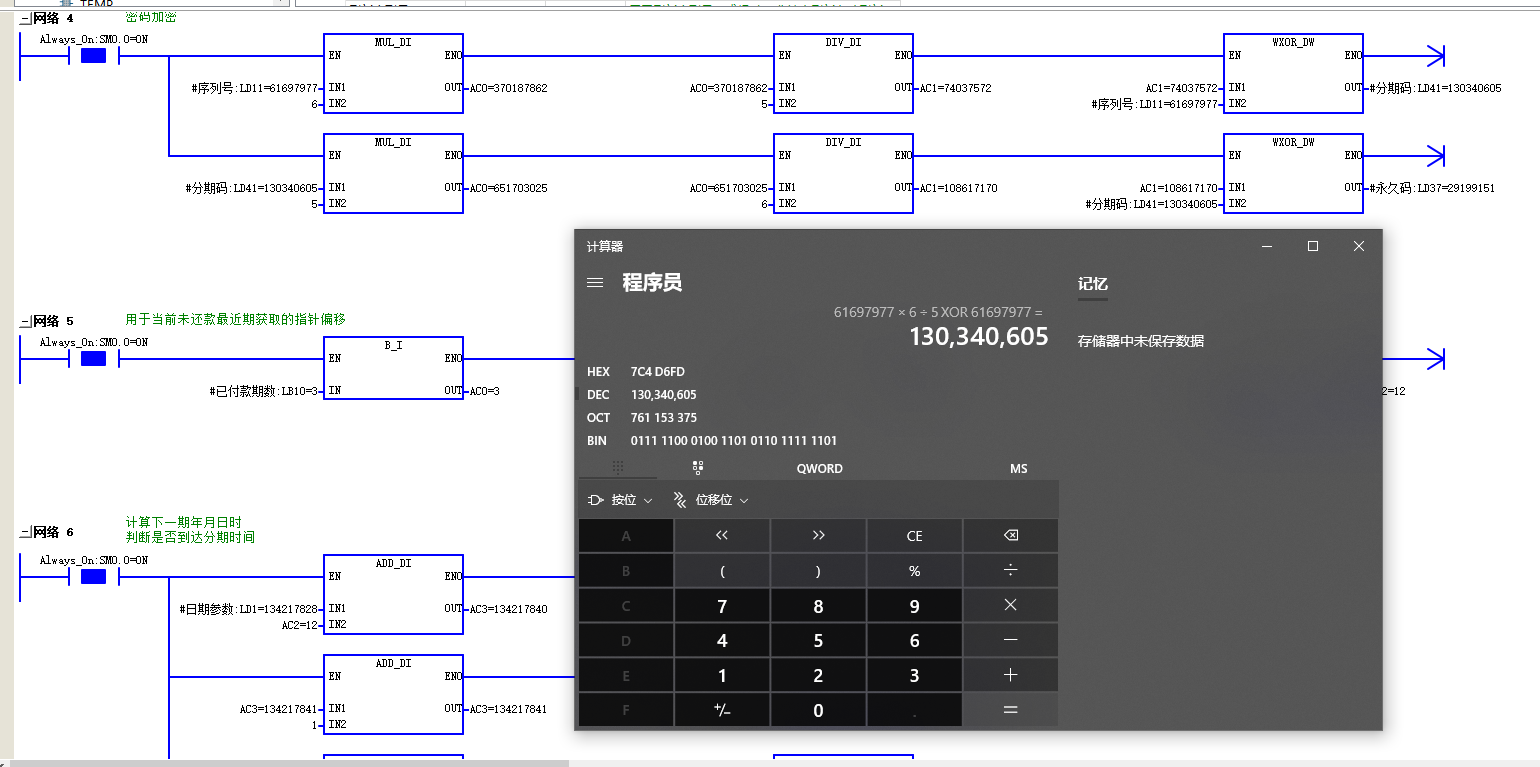This screenshot has height=767, width=1540.
Task: Toggle the QWORD word size
Action: click(819, 468)
